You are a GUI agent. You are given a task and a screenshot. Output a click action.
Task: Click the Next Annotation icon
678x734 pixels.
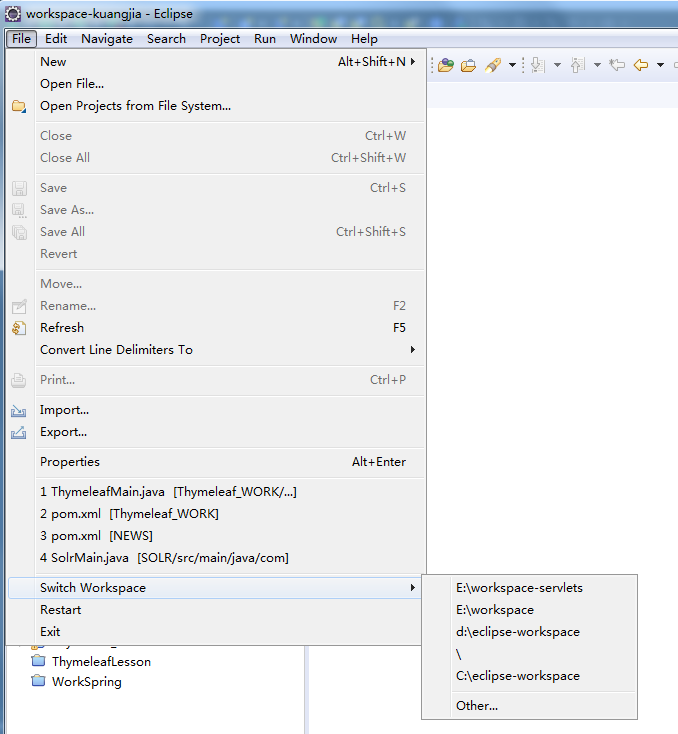(538, 65)
